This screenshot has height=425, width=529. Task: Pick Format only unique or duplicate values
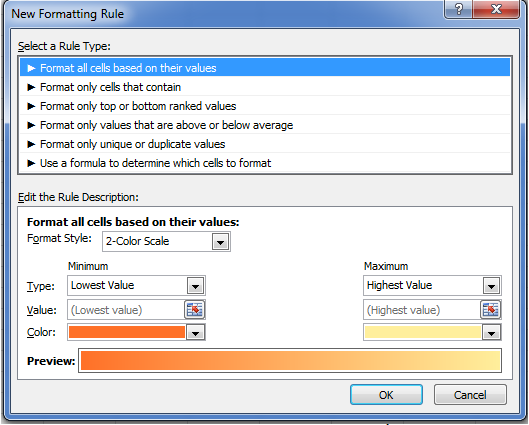click(265, 144)
